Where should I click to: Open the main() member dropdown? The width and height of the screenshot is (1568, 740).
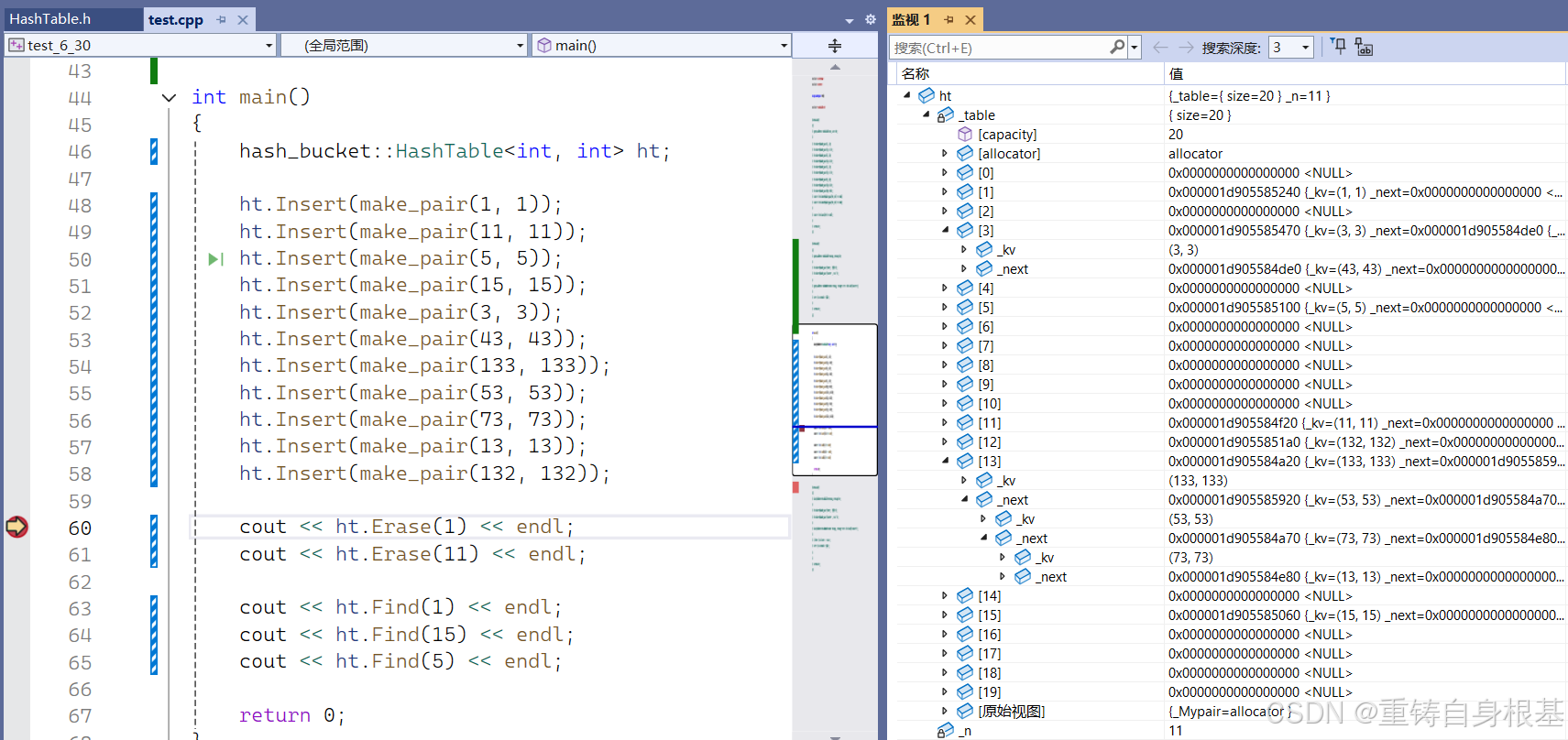662,45
